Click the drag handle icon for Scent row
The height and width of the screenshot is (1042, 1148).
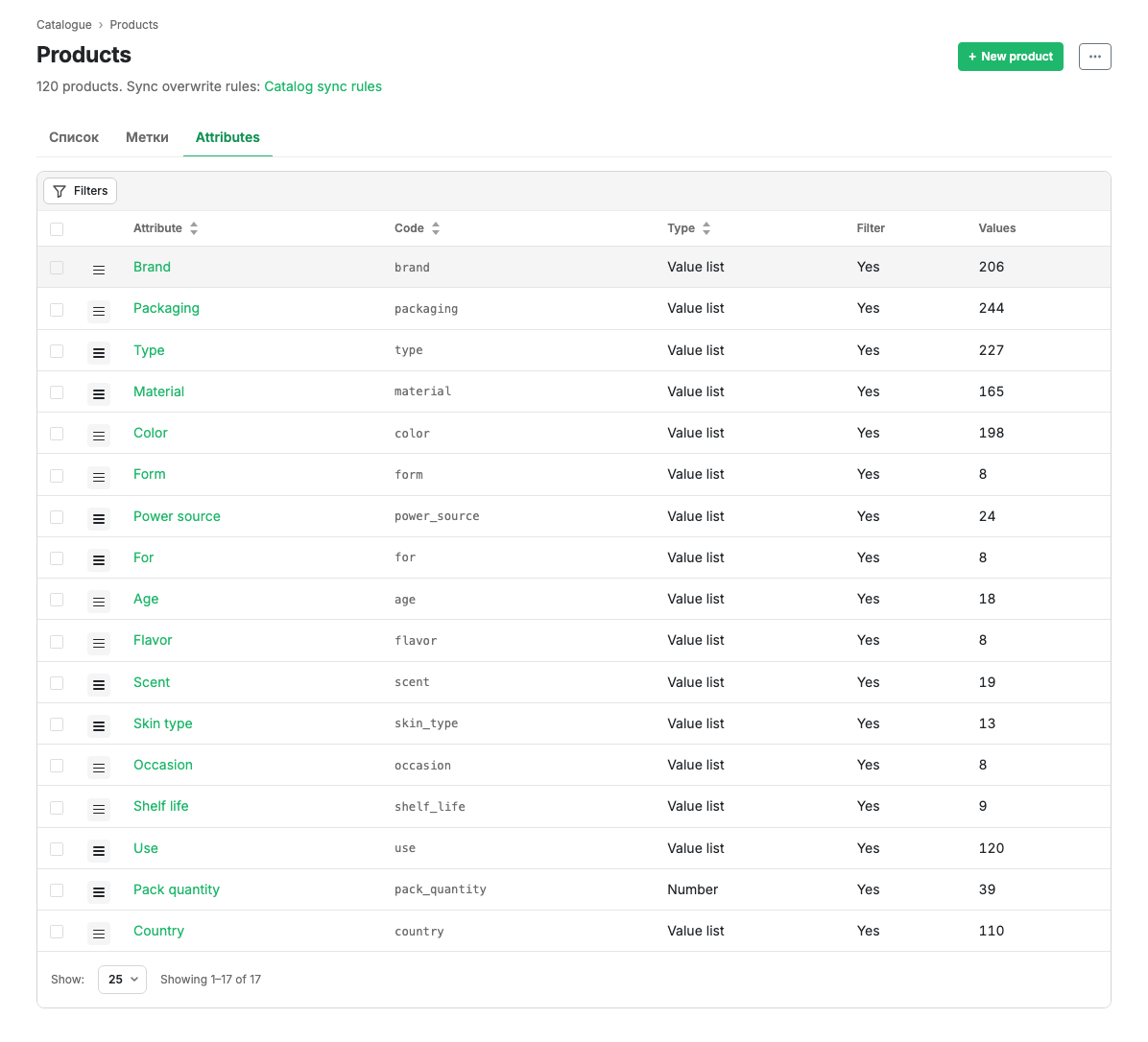[99, 684]
